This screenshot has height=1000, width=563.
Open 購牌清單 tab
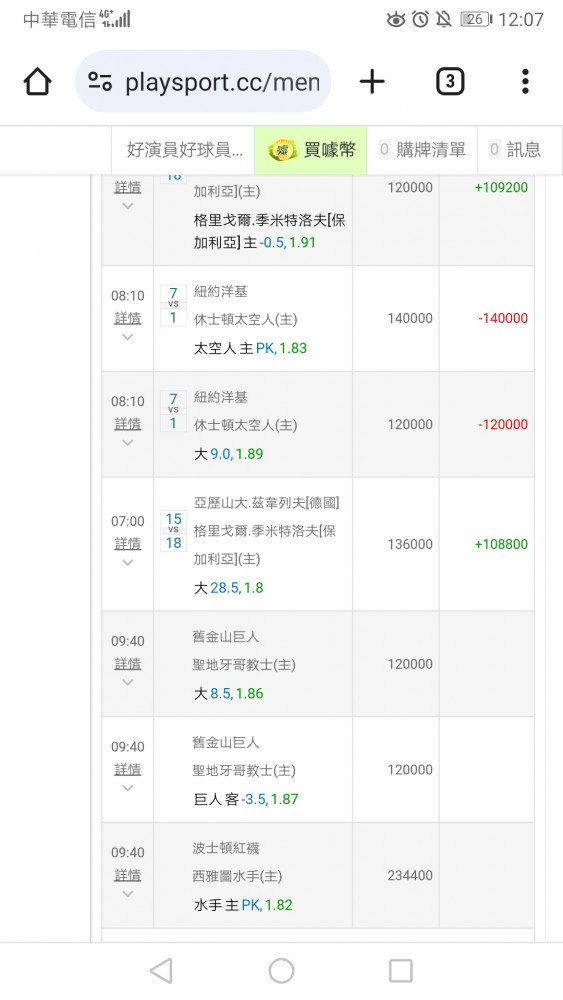(423, 150)
